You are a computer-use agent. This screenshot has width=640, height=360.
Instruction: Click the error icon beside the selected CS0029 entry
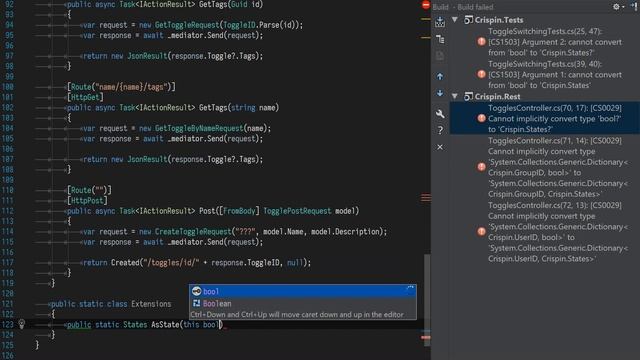(x=482, y=118)
